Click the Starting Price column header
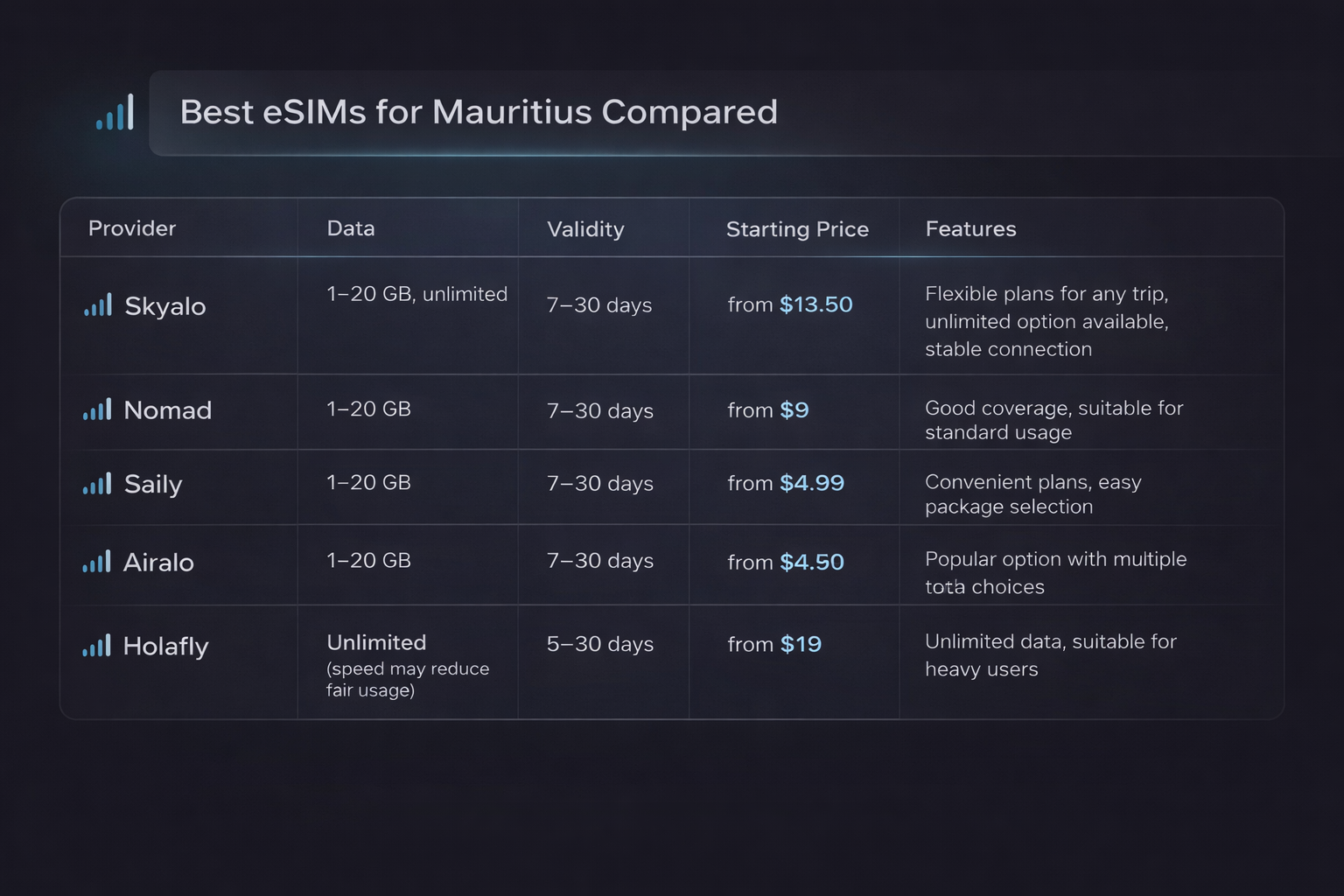This screenshot has height=896, width=1344. (x=797, y=228)
